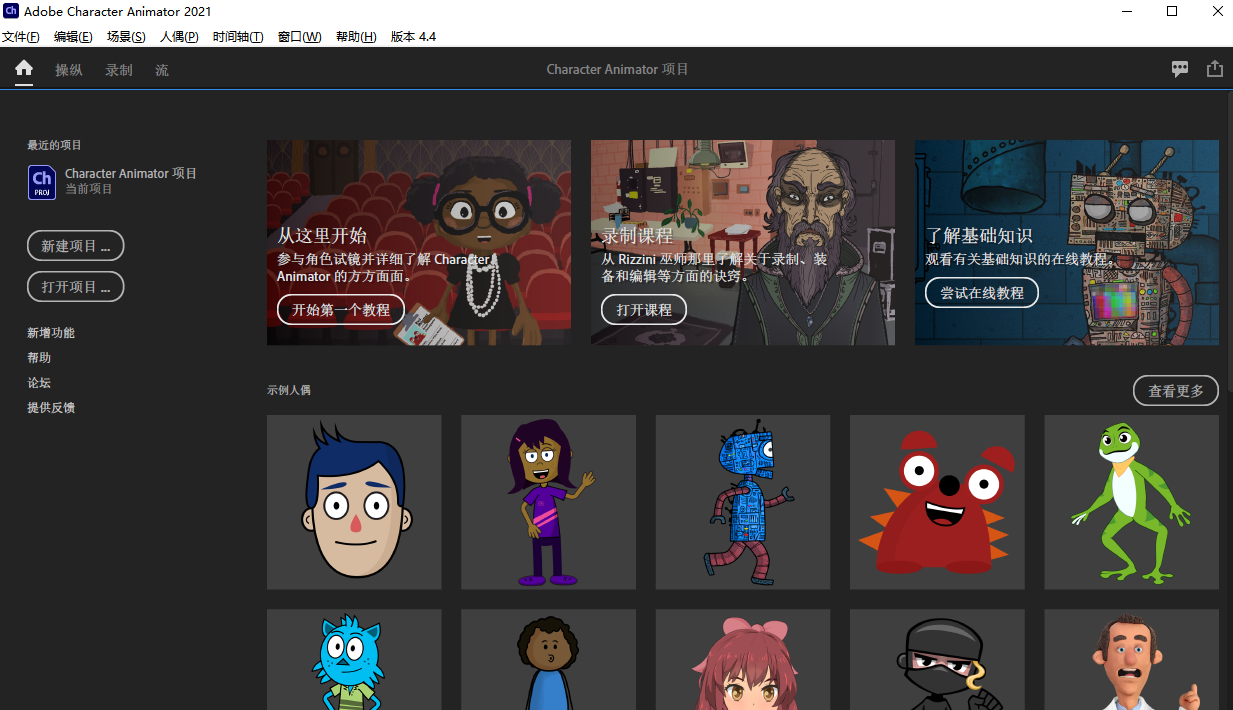Select the red spiky monster puppet
The image size is (1233, 710).
937,502
